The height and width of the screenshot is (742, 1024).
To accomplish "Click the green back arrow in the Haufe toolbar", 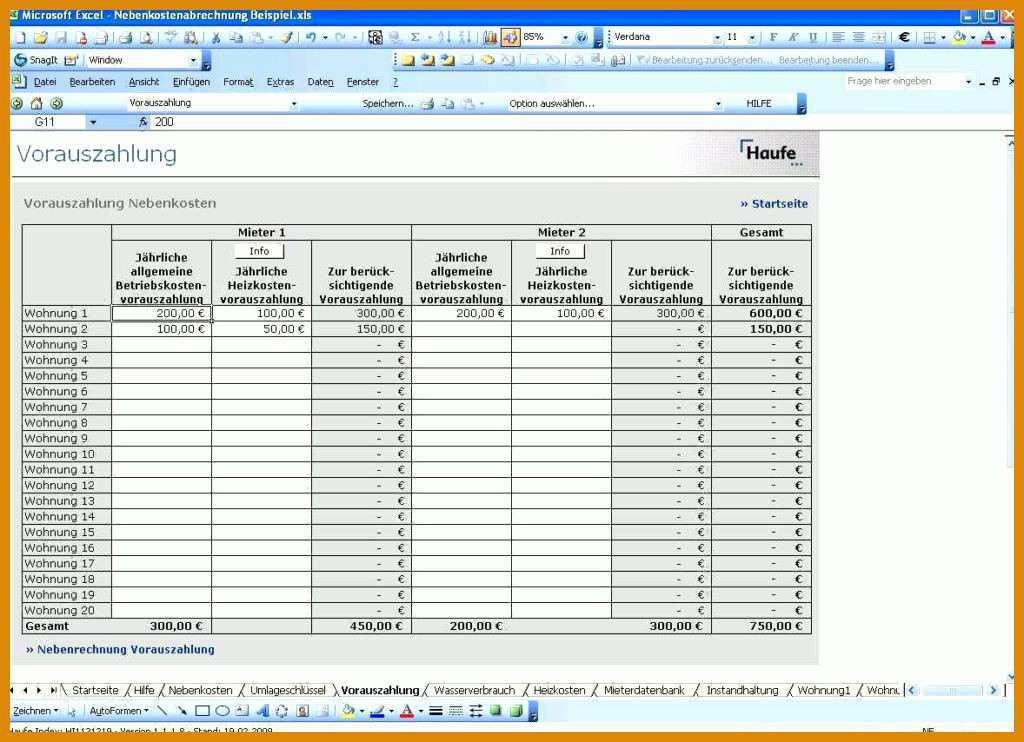I will click(x=18, y=103).
